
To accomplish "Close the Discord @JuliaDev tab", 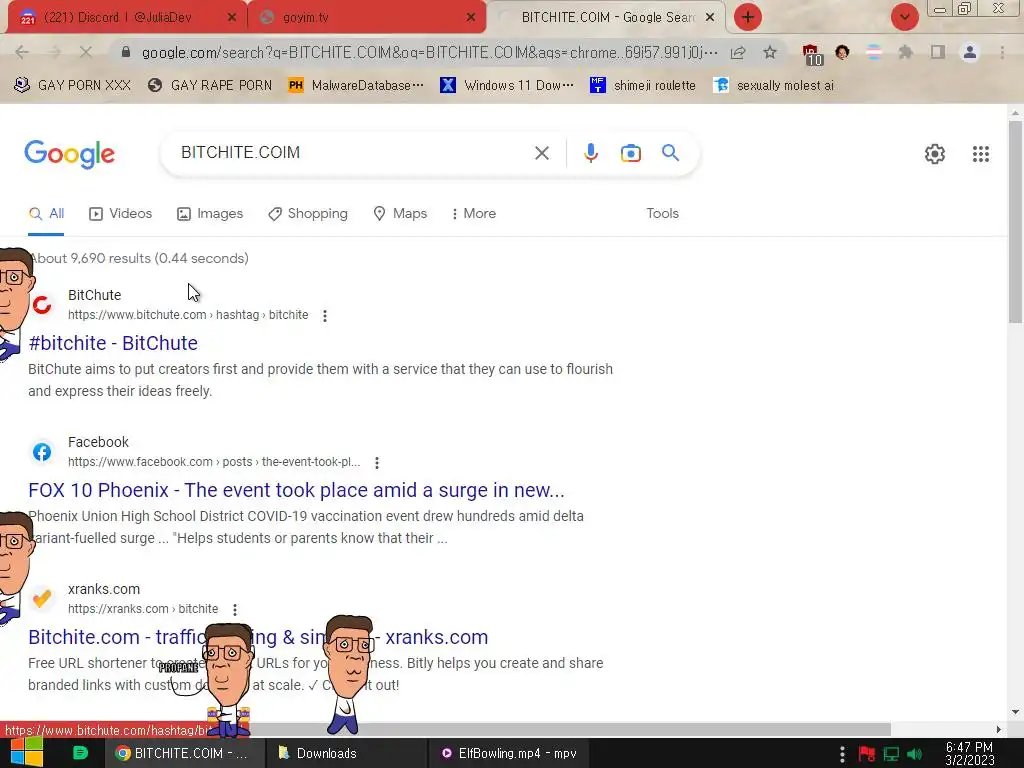I will [232, 18].
